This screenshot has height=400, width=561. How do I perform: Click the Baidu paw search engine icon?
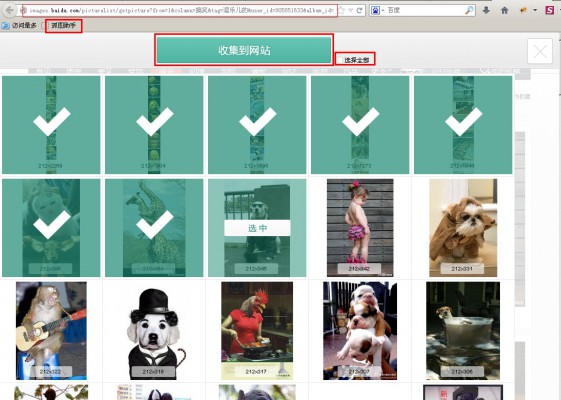coord(375,10)
